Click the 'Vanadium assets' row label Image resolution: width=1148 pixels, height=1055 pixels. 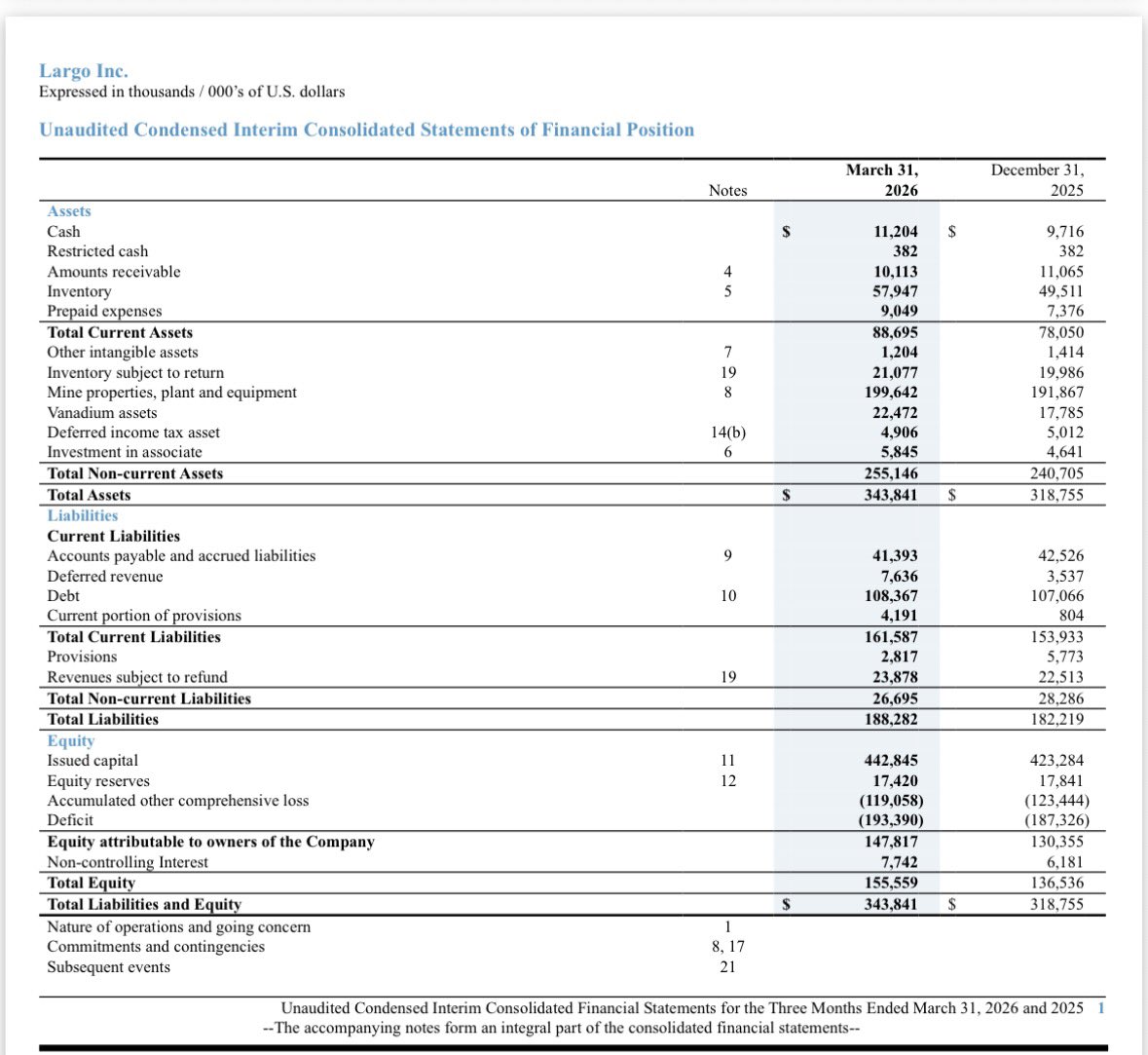point(102,413)
